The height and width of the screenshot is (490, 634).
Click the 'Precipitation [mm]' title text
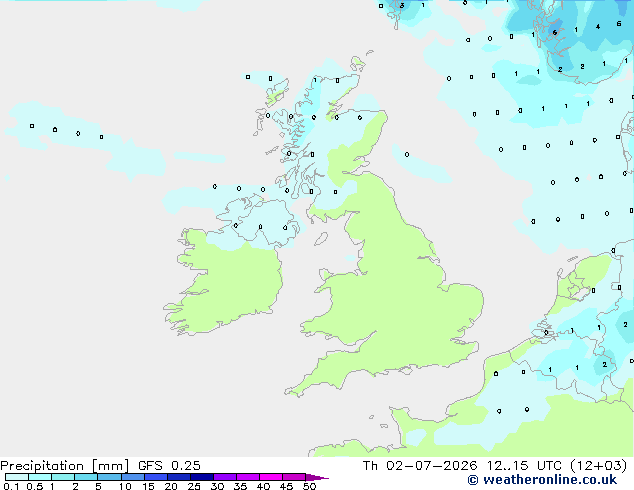(64, 466)
